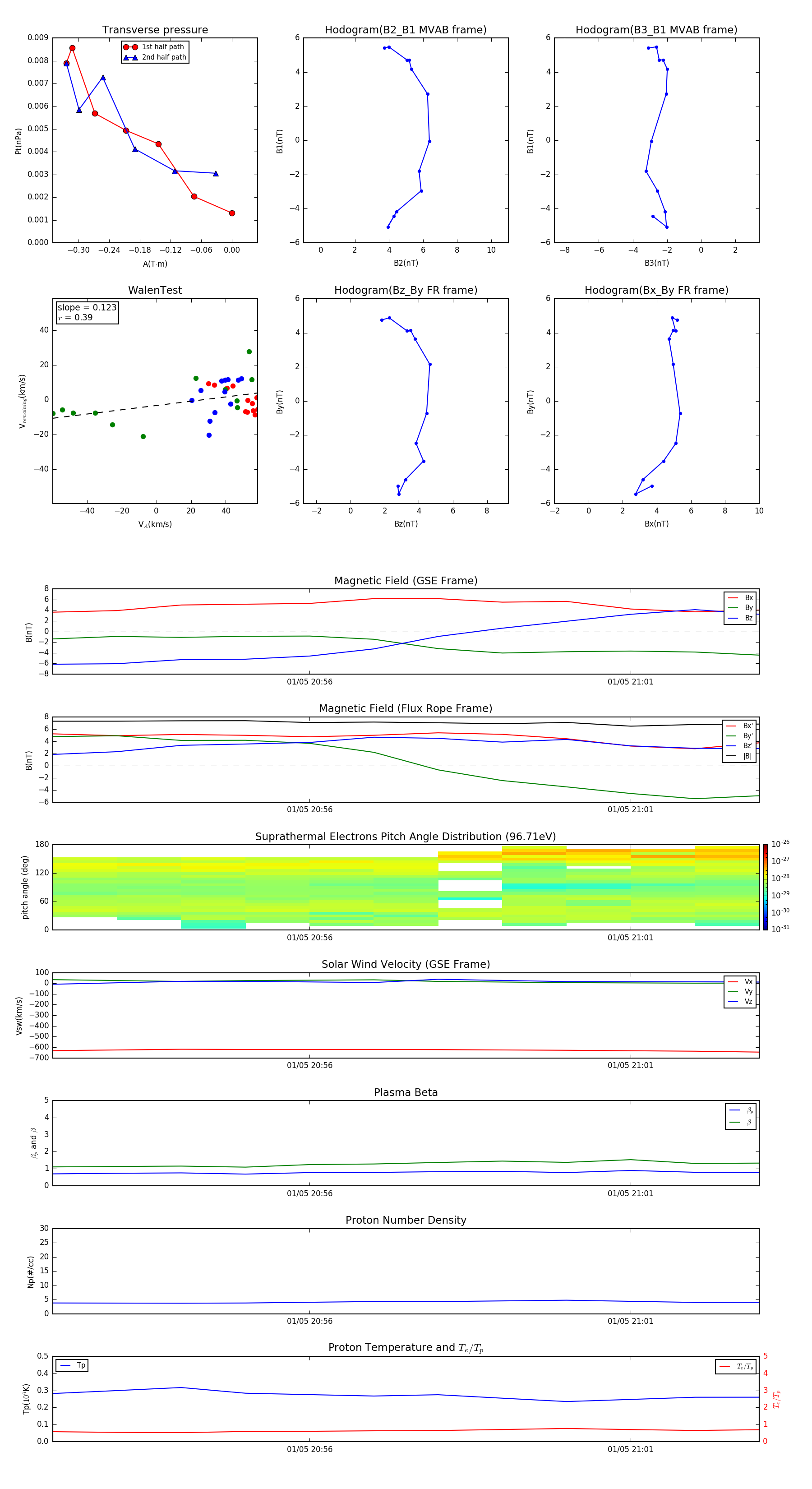Click the 'B3(nT)' axis label

point(656,263)
